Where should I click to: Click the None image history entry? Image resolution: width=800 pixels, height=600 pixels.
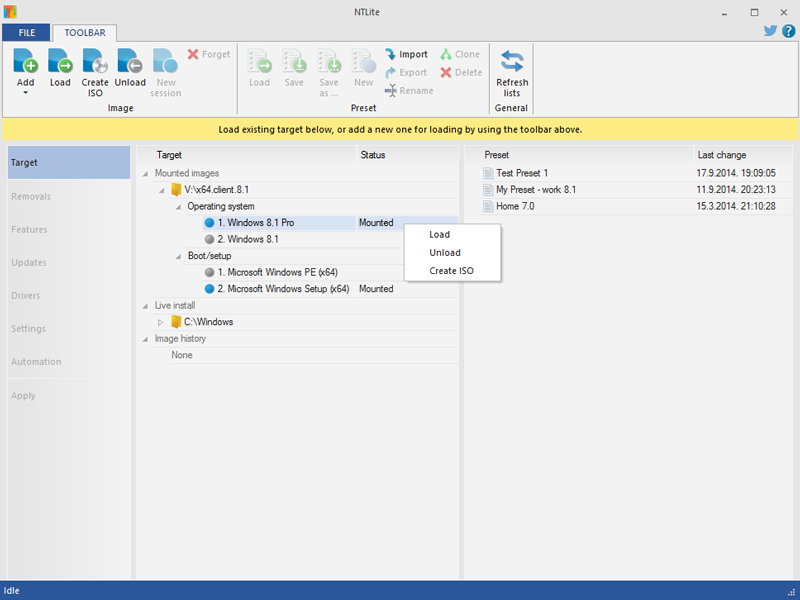(182, 355)
